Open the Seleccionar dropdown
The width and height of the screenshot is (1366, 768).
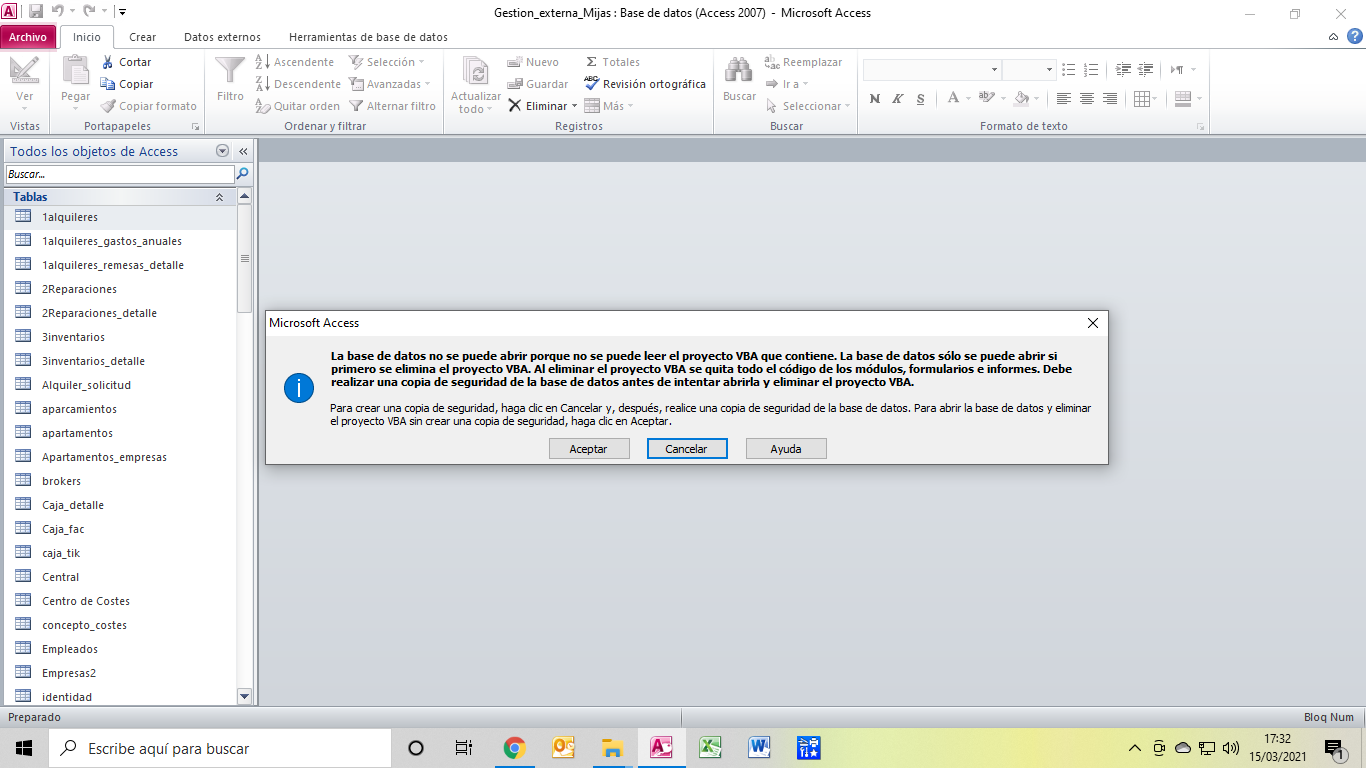pos(808,106)
